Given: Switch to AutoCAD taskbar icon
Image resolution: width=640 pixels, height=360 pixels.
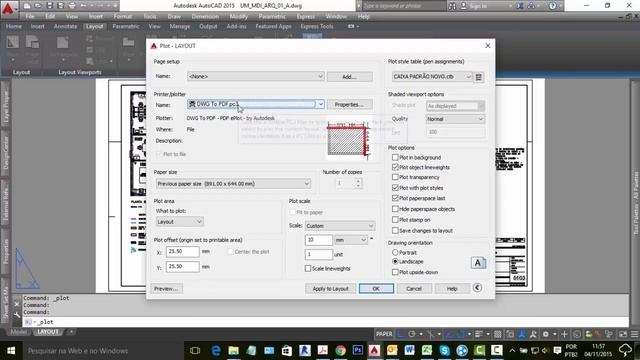Looking at the screenshot, I should point(374,351).
